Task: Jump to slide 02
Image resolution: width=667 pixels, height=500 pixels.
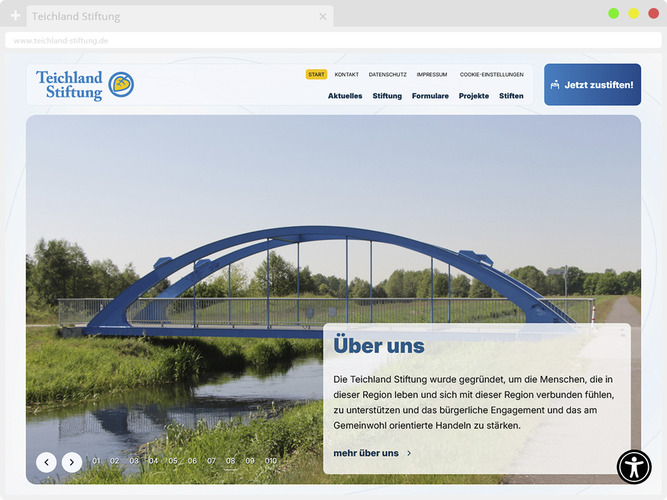Action: [114, 461]
